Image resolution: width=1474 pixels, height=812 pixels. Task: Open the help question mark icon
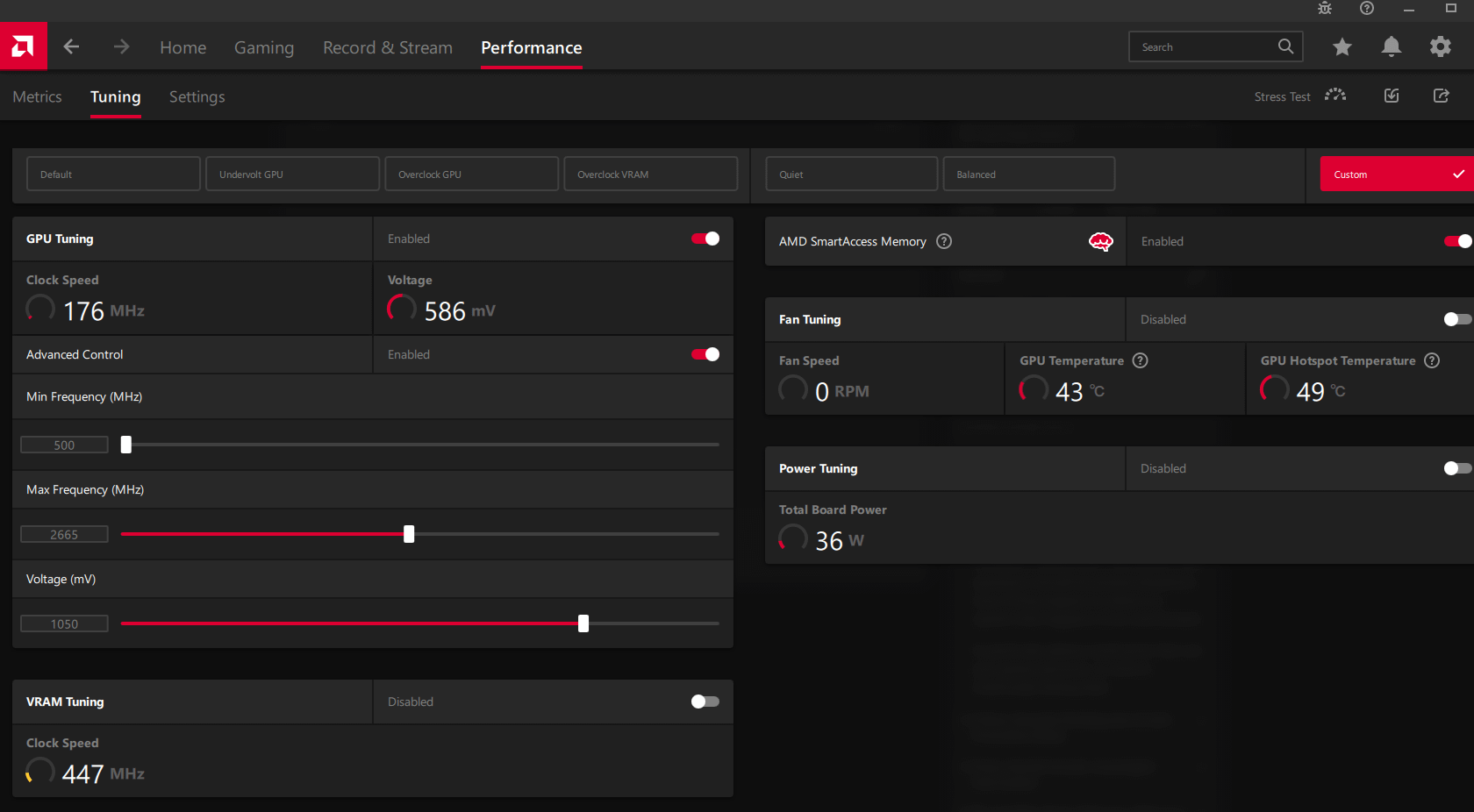(x=1367, y=9)
